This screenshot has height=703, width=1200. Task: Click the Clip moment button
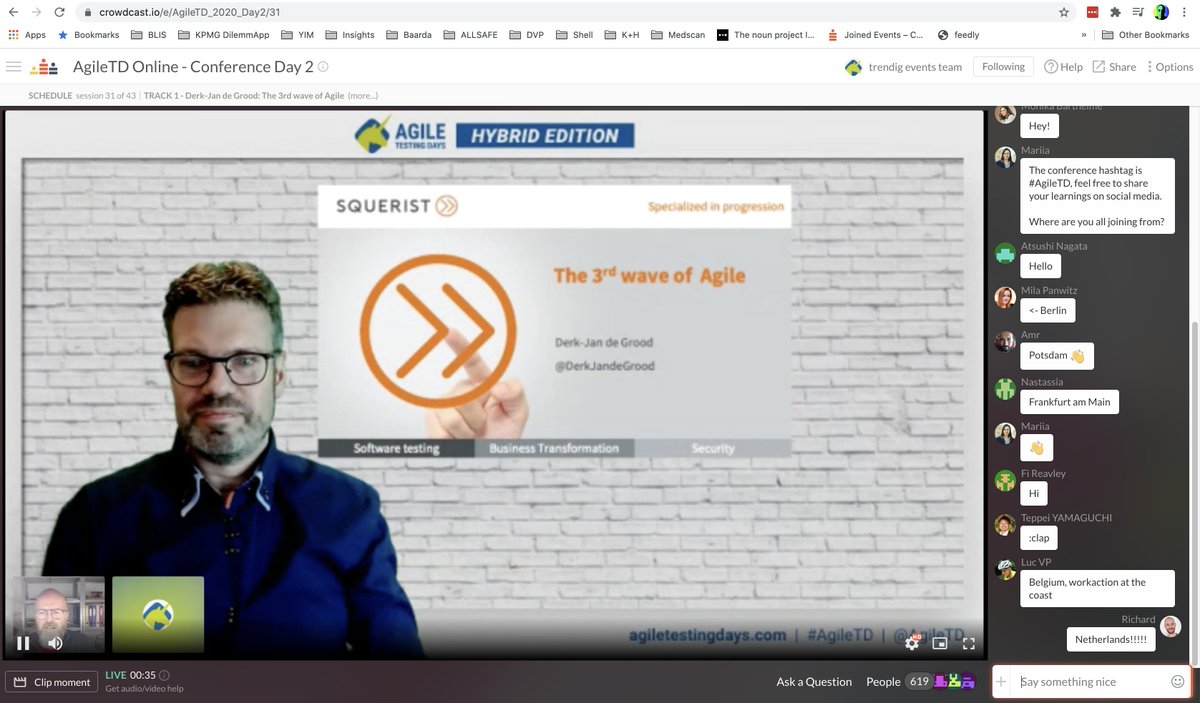point(52,682)
